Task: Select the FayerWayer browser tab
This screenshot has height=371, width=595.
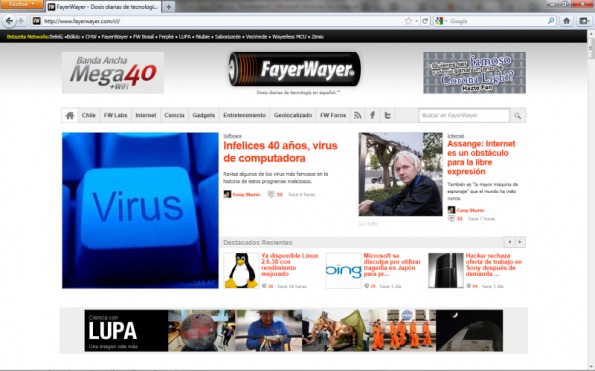Action: pyautogui.click(x=103, y=7)
